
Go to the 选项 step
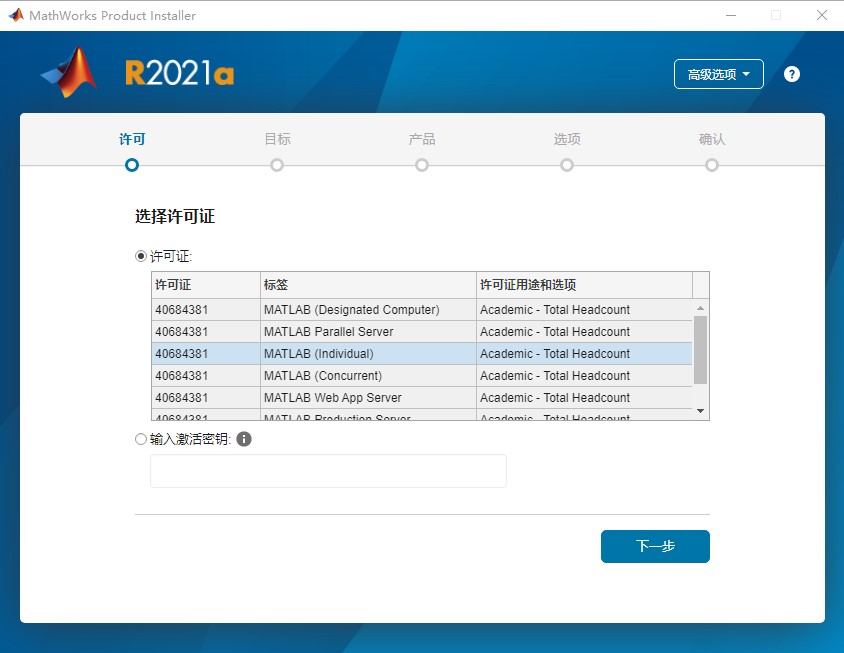(x=567, y=164)
